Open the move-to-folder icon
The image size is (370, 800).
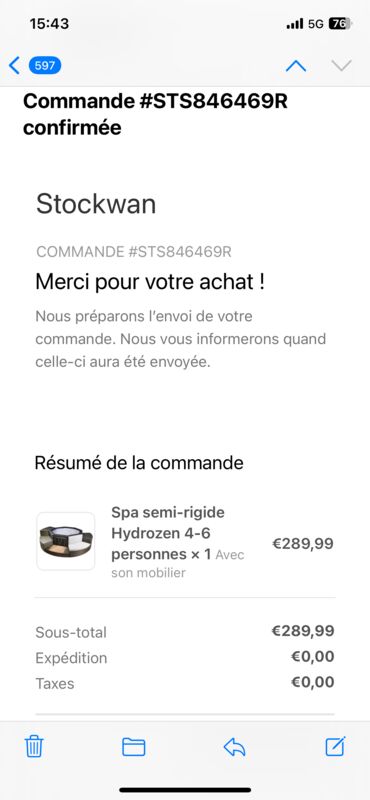134,747
